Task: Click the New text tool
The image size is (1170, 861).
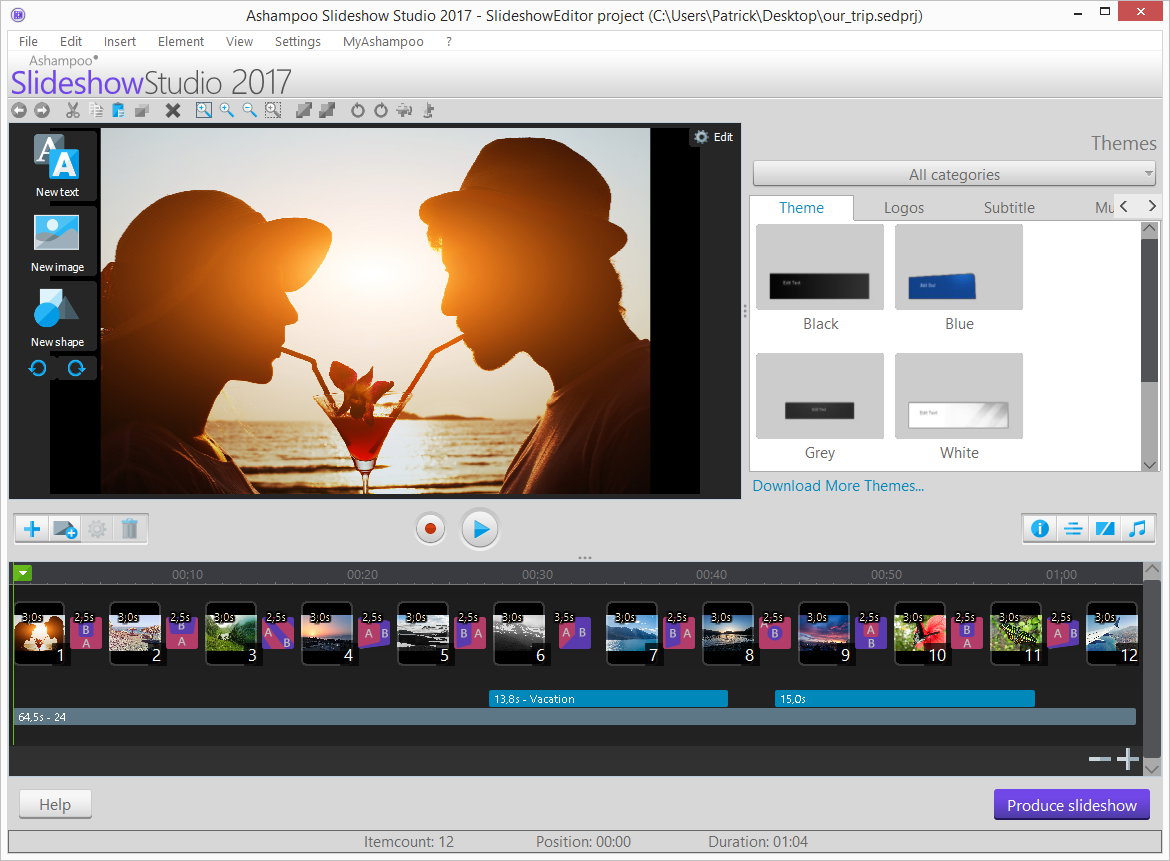Action: point(56,166)
